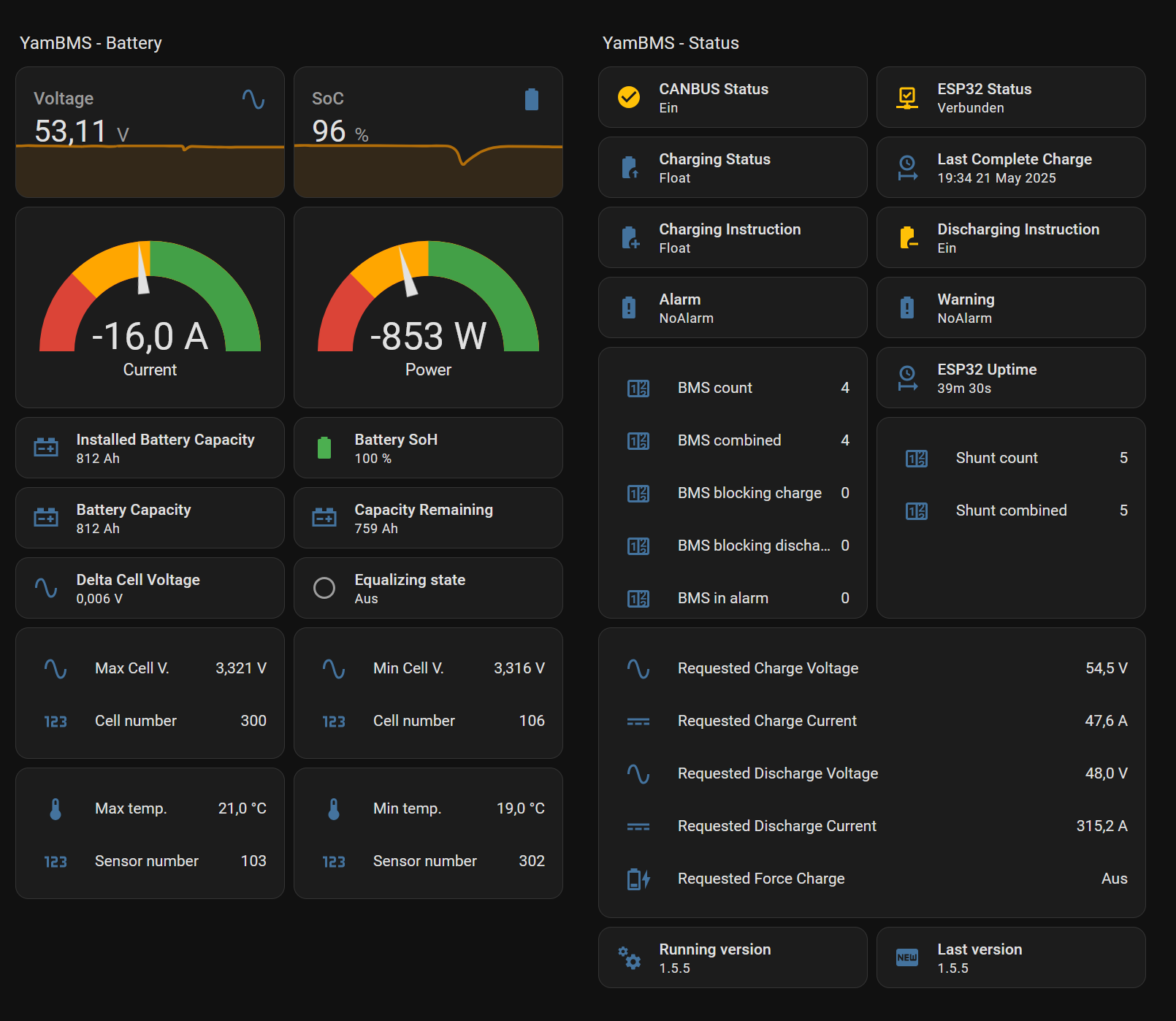This screenshot has height=1021, width=1176.
Task: Open the Voltage history graph card
Action: pyautogui.click(x=150, y=132)
